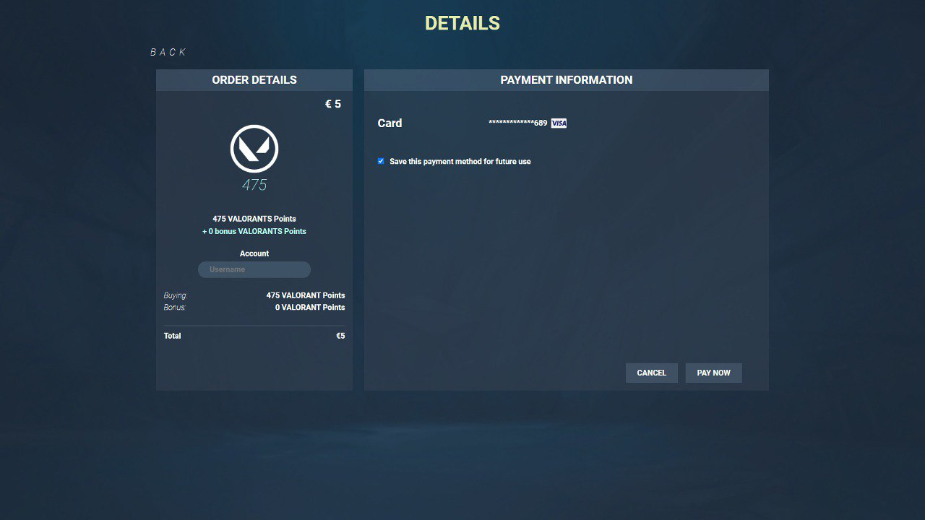
Task: Click the VISA card brand icon
Action: [559, 123]
